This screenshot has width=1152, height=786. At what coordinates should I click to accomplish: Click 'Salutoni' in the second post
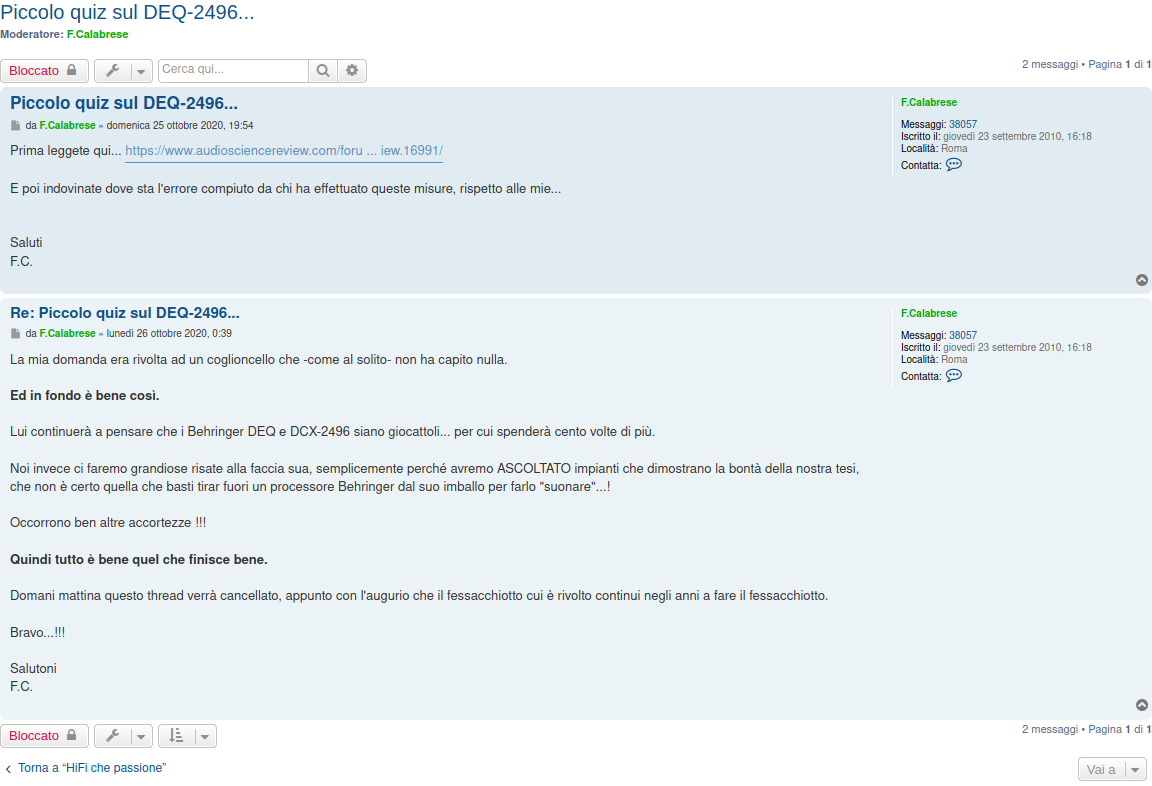pos(33,668)
